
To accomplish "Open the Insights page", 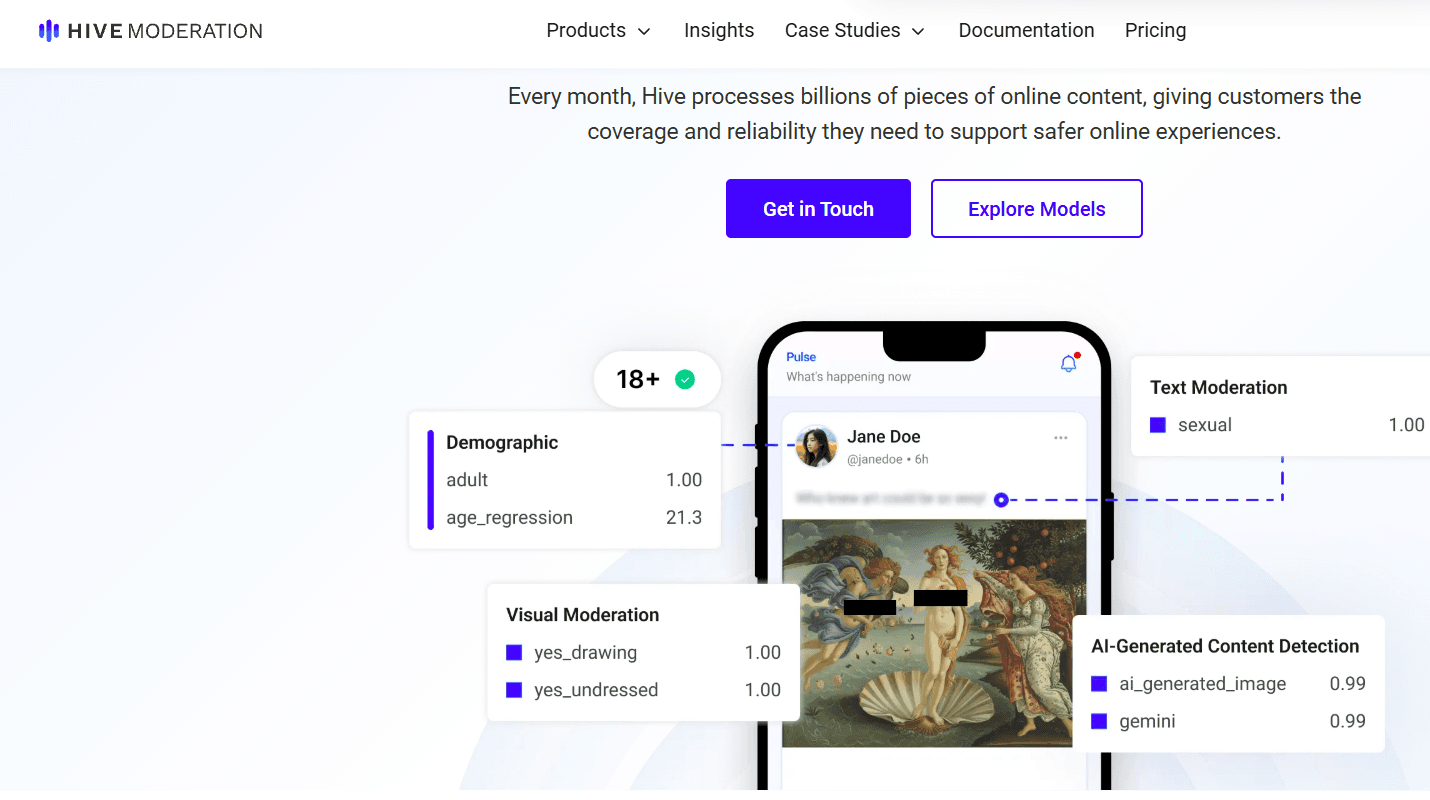I will (719, 31).
